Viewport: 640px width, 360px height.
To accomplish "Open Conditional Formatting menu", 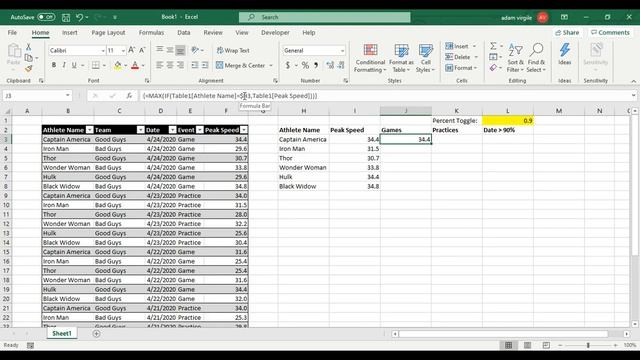I will [370, 58].
